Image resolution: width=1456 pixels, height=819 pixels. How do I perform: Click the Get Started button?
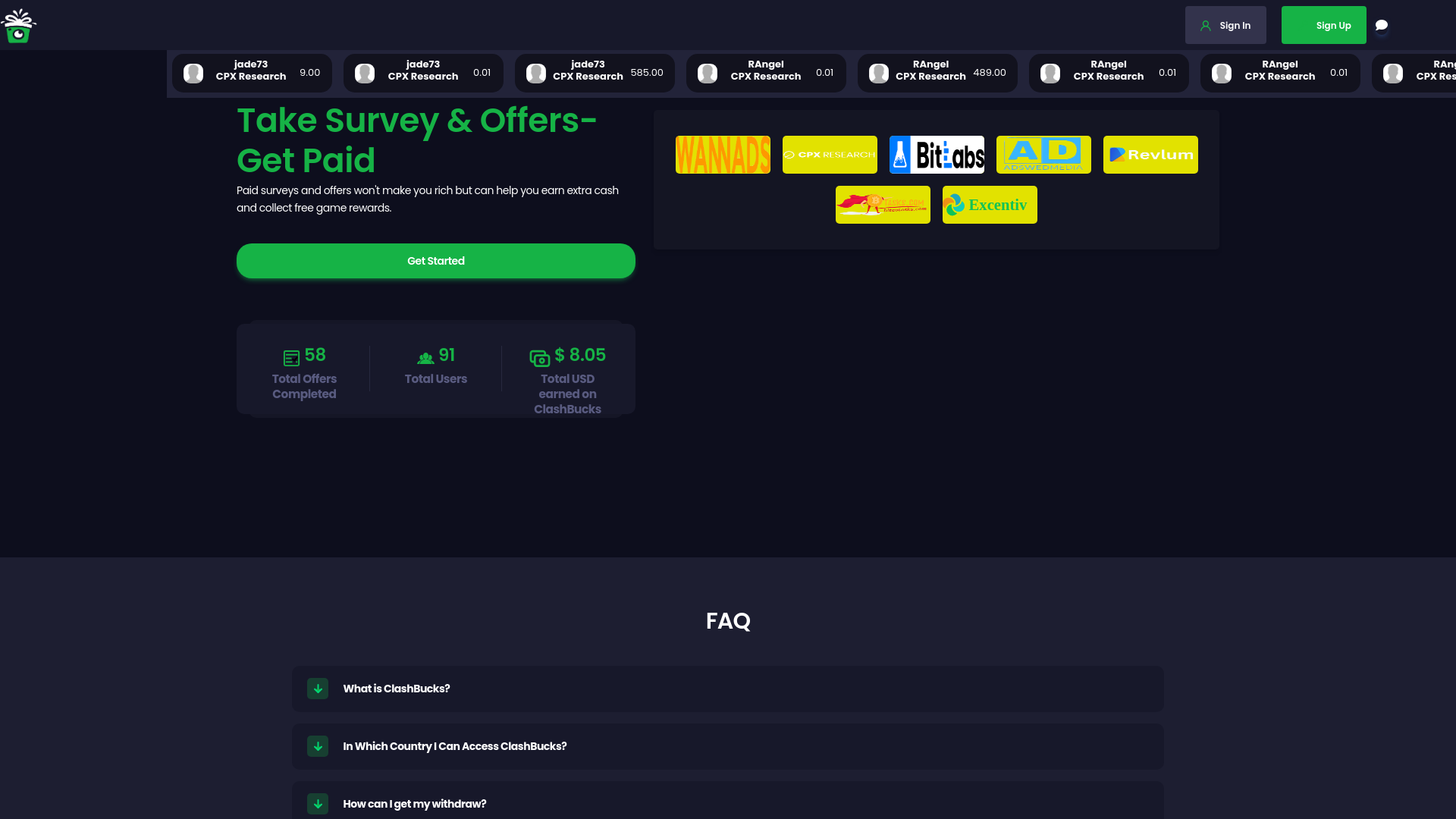click(x=436, y=261)
